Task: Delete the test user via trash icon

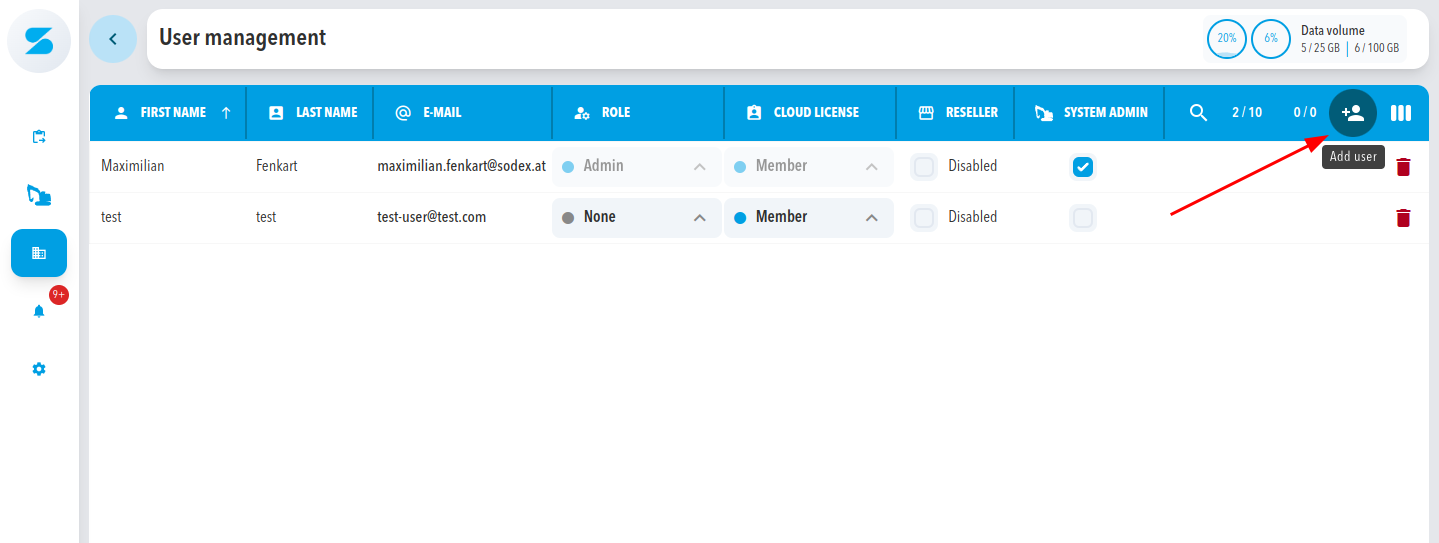Action: tap(1403, 218)
